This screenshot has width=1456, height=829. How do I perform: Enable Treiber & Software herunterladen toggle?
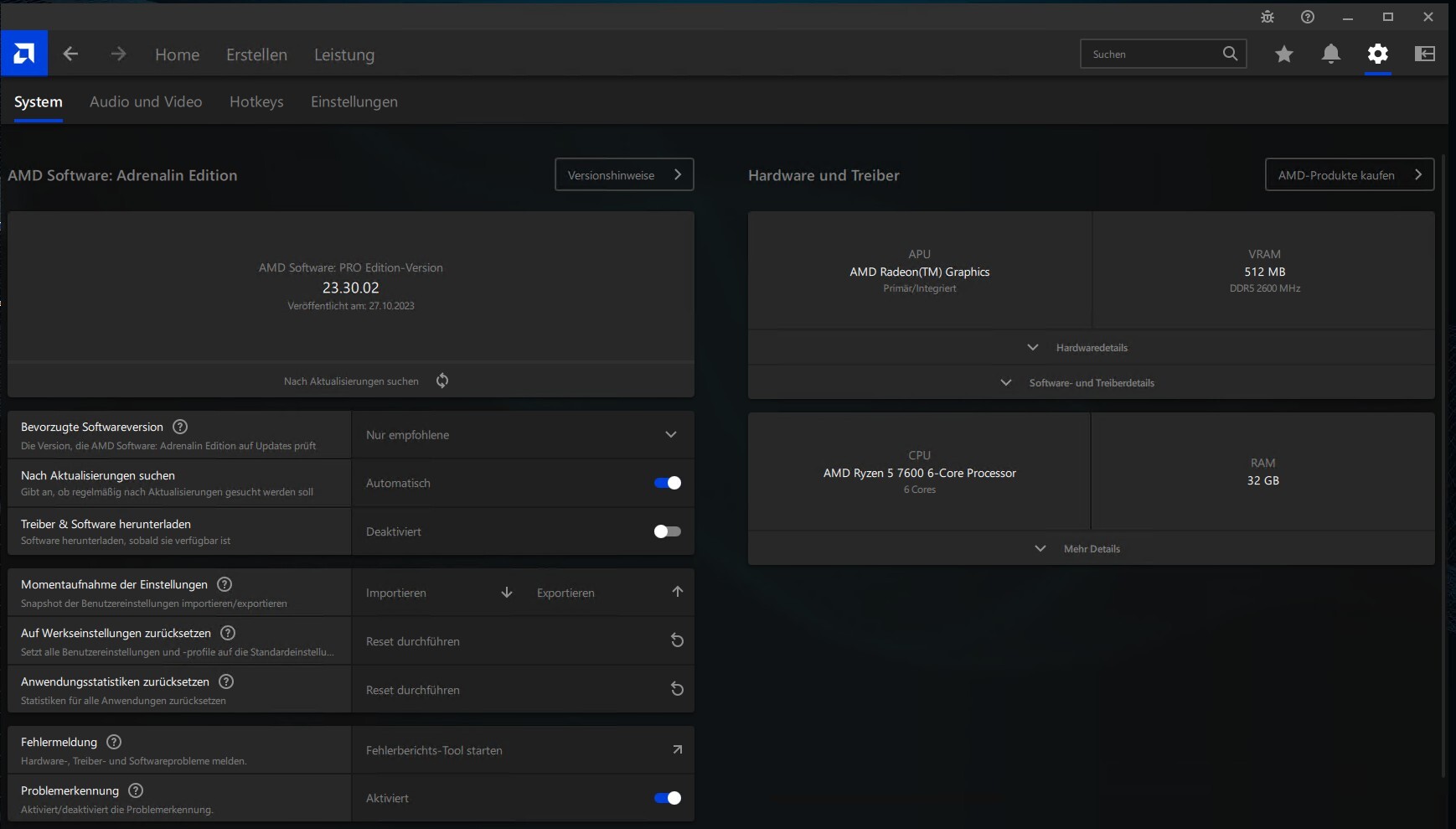[x=667, y=531]
